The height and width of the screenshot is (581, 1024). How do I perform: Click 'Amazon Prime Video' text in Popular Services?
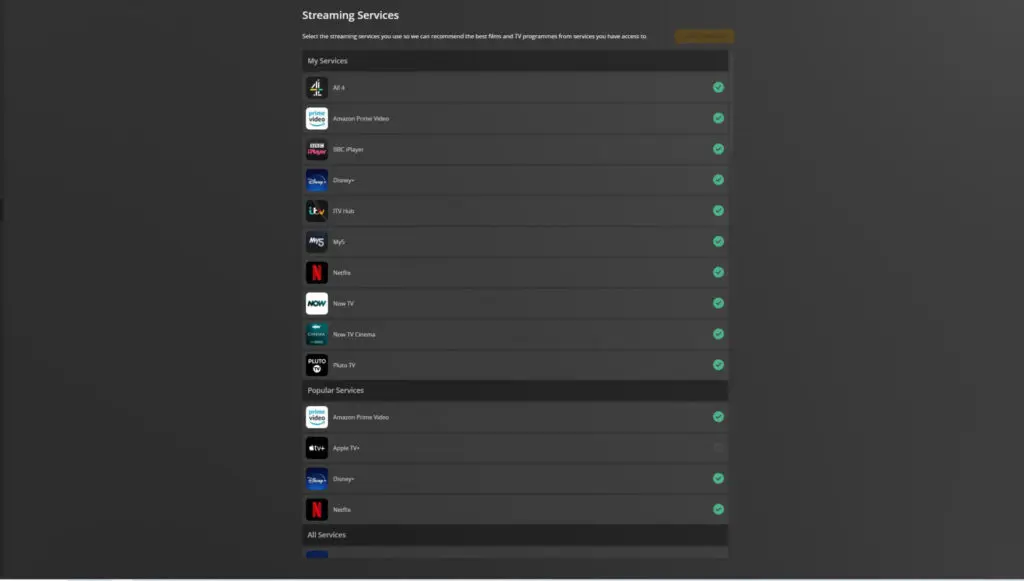coord(361,417)
